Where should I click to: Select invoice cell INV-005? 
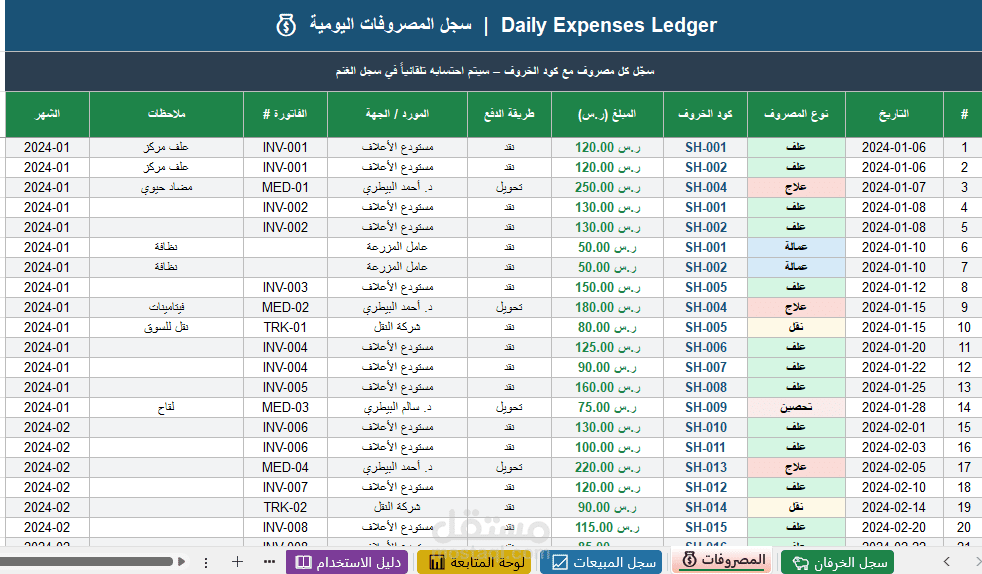[285, 387]
